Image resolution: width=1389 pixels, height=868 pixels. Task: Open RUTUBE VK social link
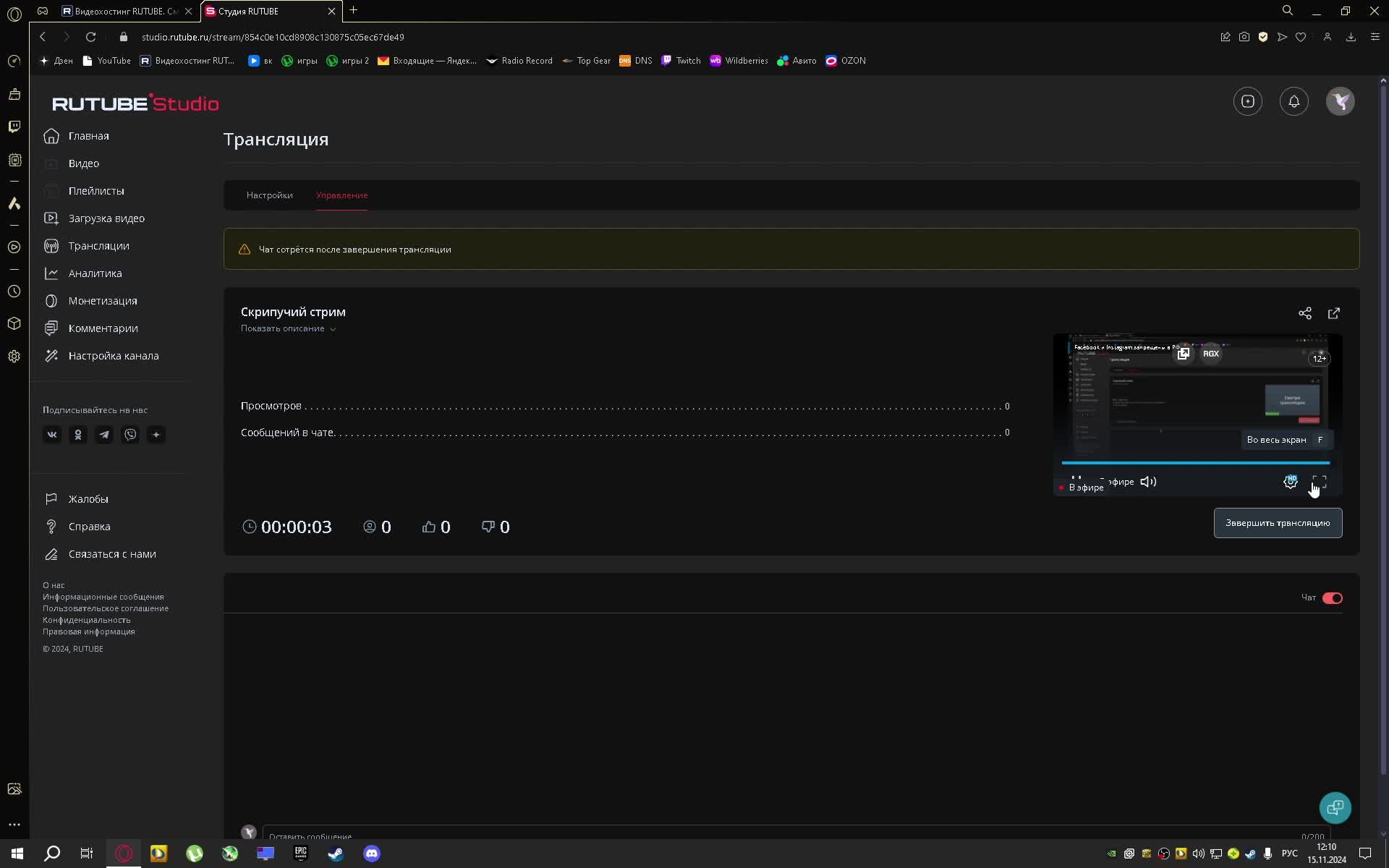52,435
